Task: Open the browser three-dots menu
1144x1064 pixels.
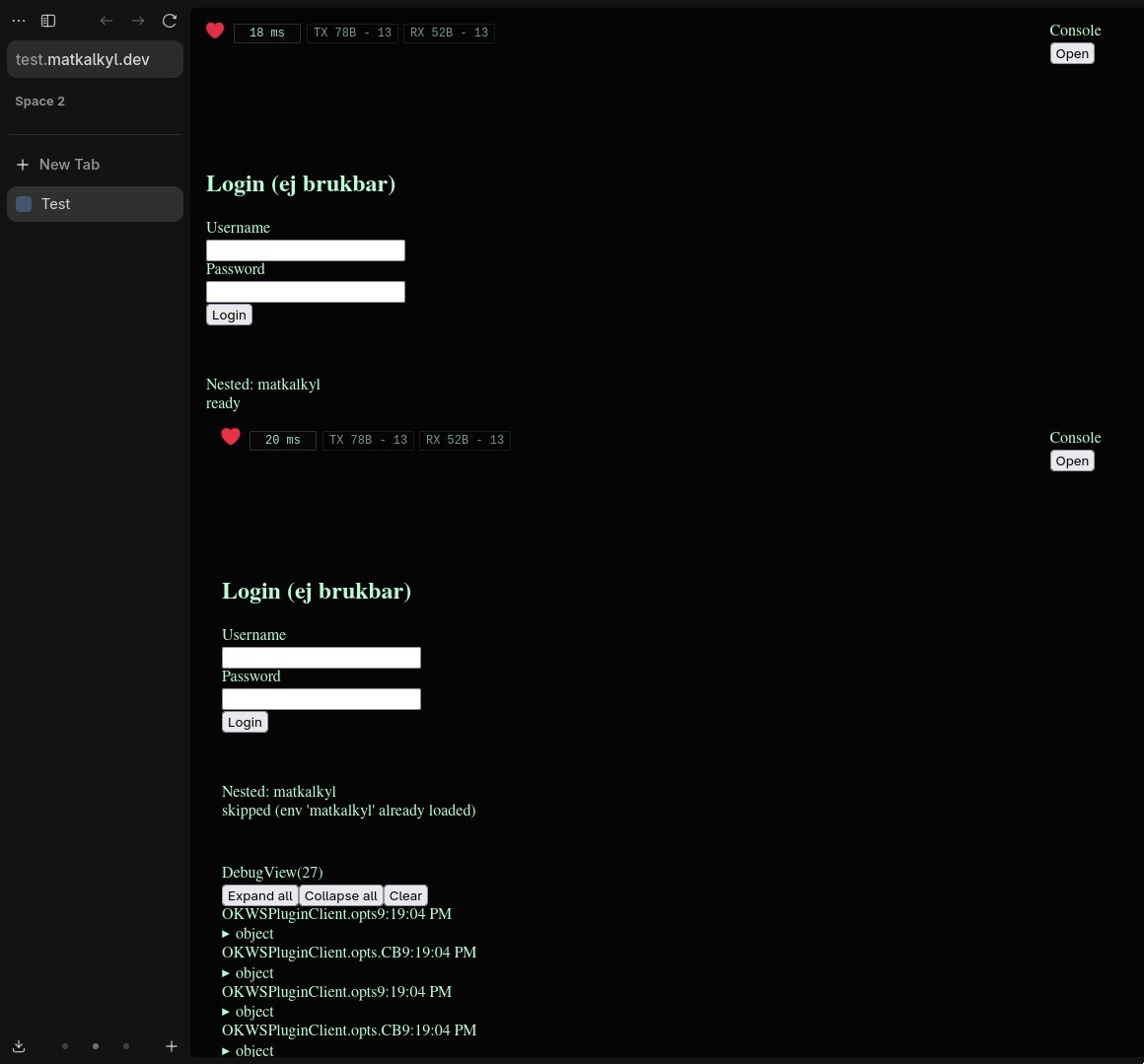Action: click(19, 21)
